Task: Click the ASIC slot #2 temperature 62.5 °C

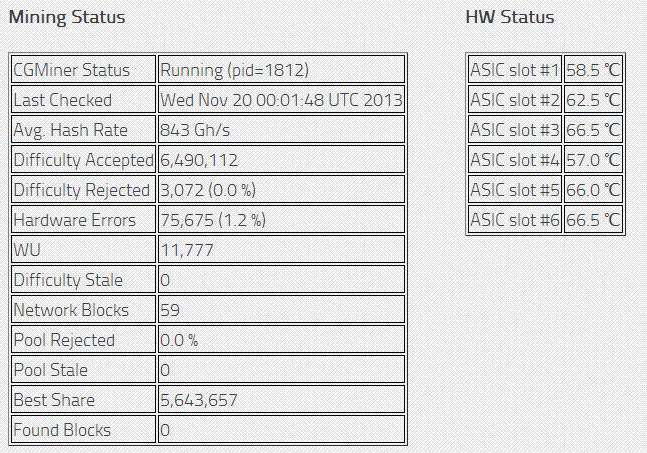Action: (593, 99)
